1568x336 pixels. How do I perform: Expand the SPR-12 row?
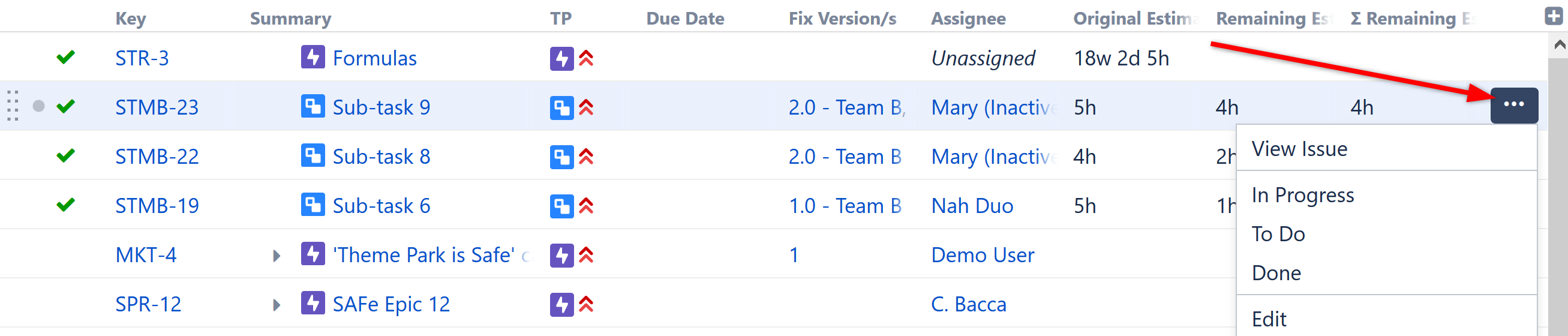coord(277,305)
